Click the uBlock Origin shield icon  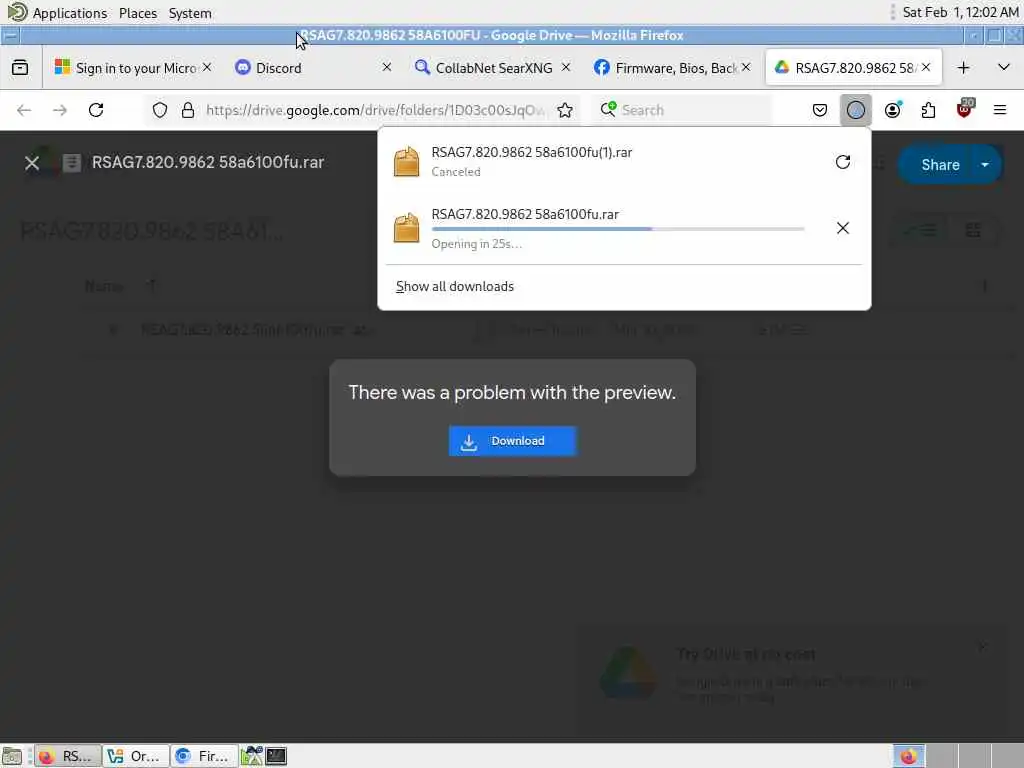965,109
